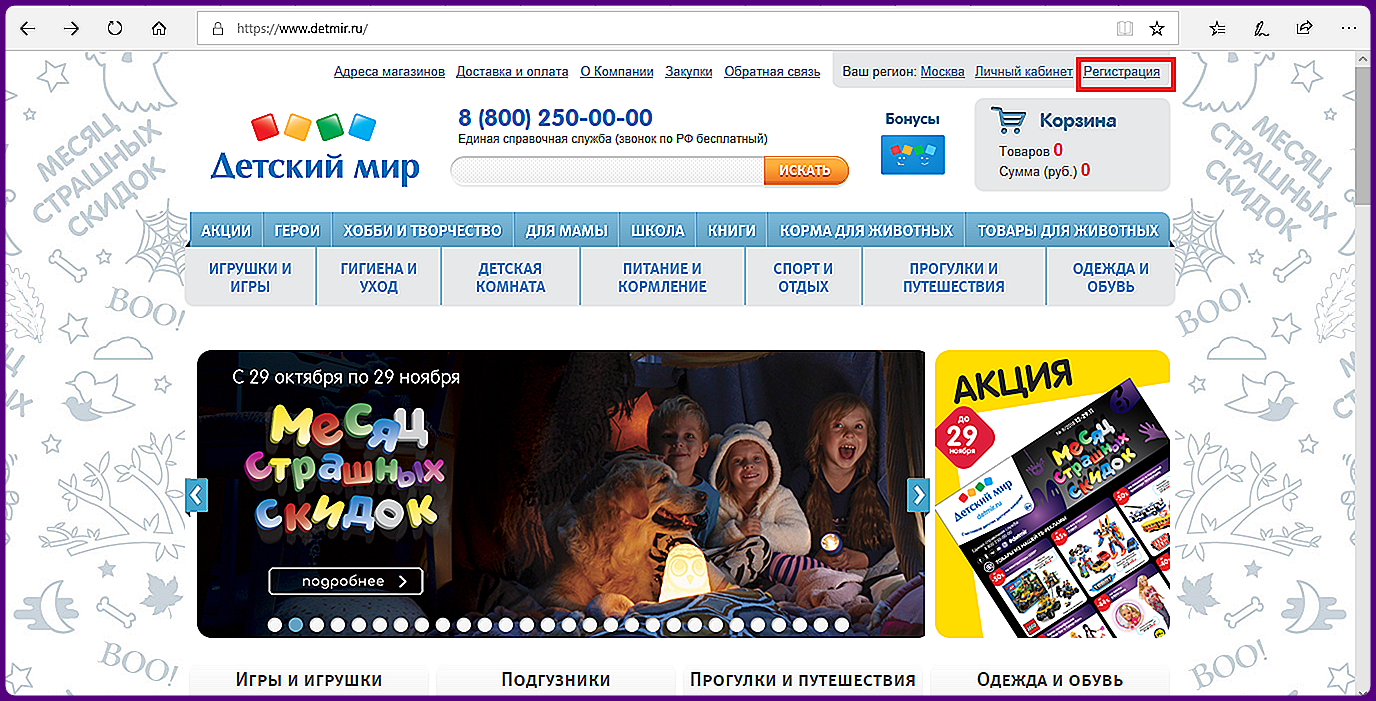
Task: Click the Регистрация link
Action: point(1122,72)
